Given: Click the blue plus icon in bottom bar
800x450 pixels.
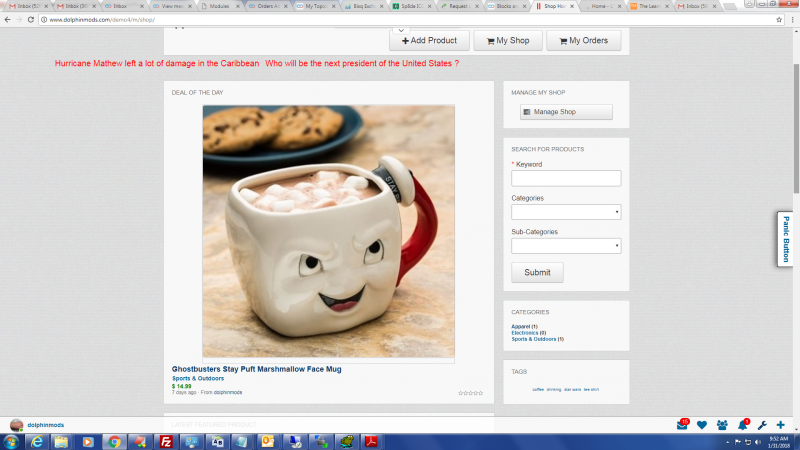Looking at the screenshot, I should coord(781,425).
